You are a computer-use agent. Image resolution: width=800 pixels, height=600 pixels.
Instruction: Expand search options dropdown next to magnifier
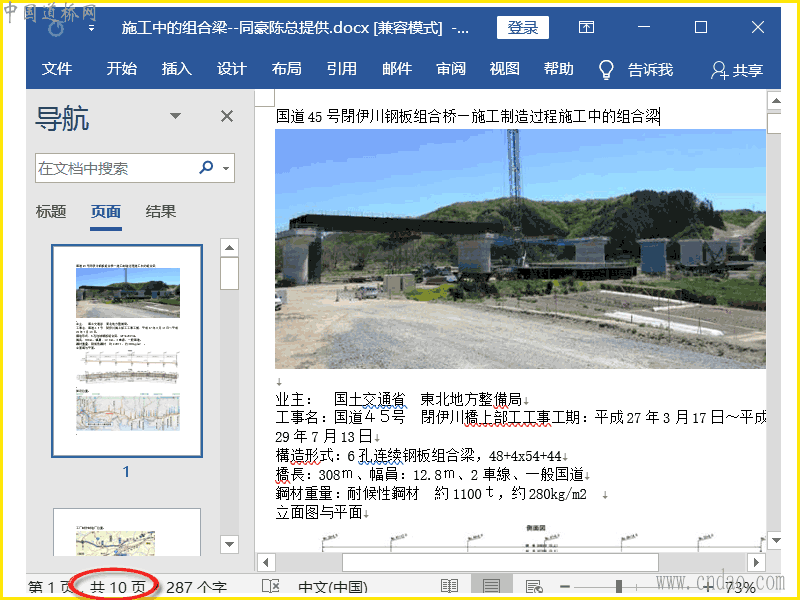[x=226, y=168]
